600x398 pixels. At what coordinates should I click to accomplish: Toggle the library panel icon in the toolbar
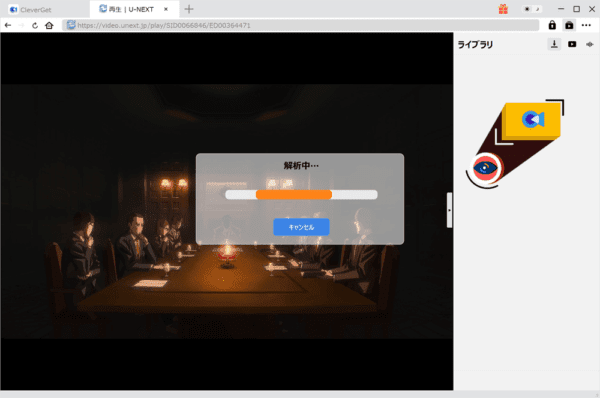point(569,25)
